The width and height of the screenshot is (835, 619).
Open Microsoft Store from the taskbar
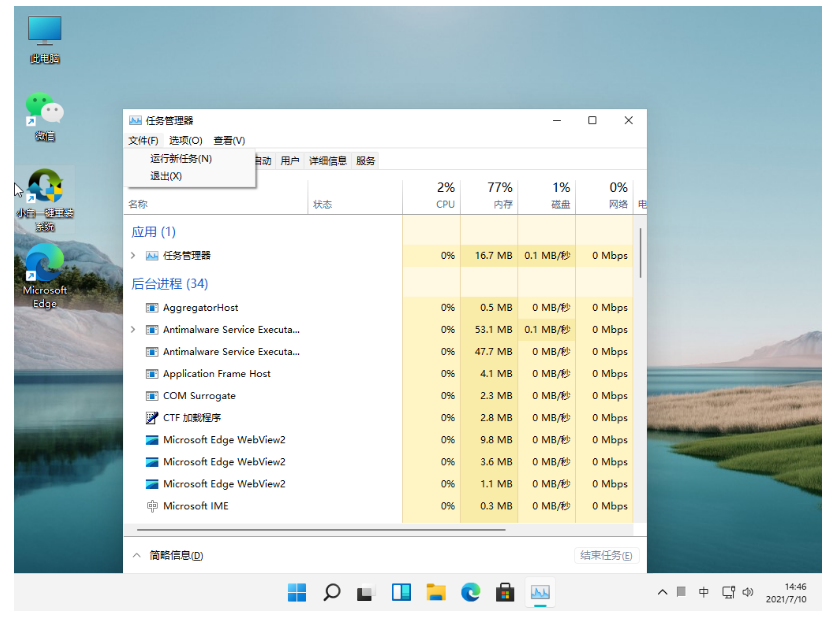[505, 592]
